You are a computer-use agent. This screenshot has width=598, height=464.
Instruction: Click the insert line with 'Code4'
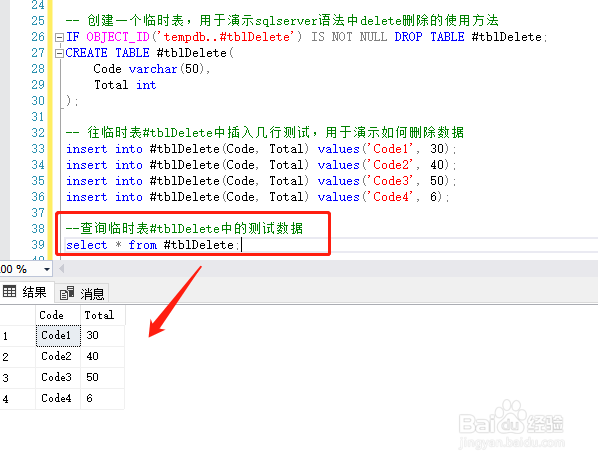click(258, 197)
